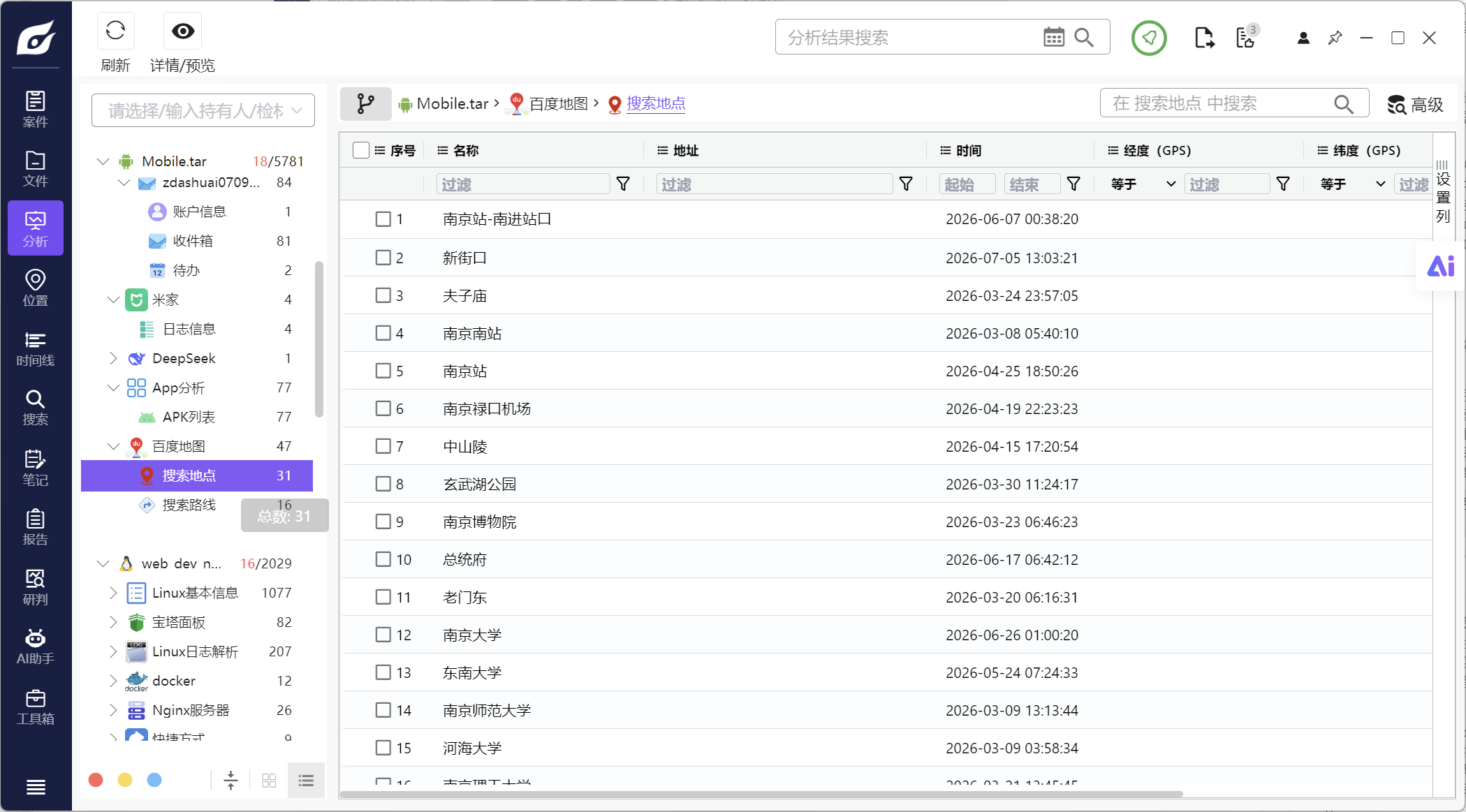Screen dimensions: 1466x812
Task: Check the box for row 3 夫子庙
Action: (383, 295)
